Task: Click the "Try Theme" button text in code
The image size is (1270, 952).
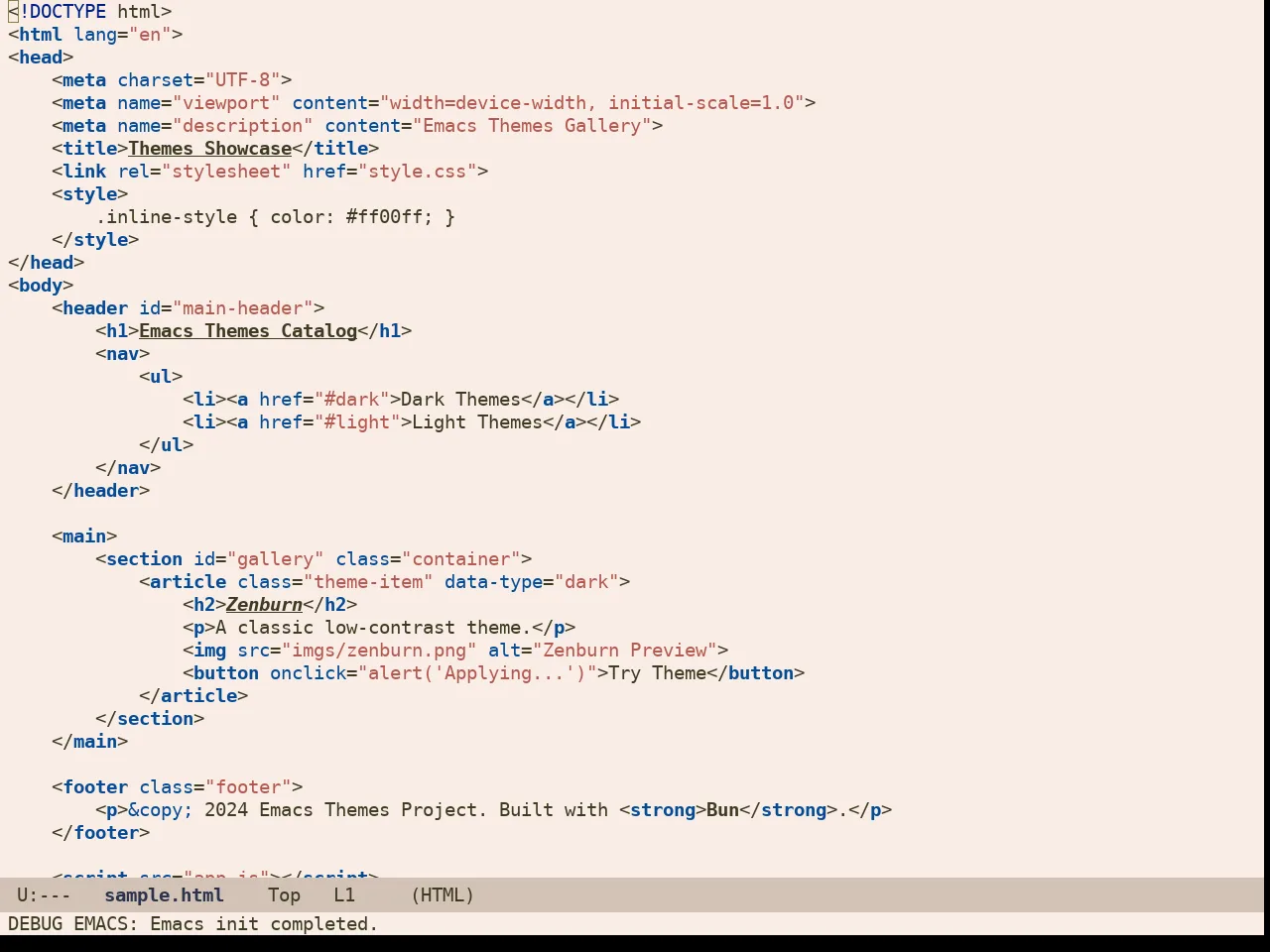Action: point(658,673)
